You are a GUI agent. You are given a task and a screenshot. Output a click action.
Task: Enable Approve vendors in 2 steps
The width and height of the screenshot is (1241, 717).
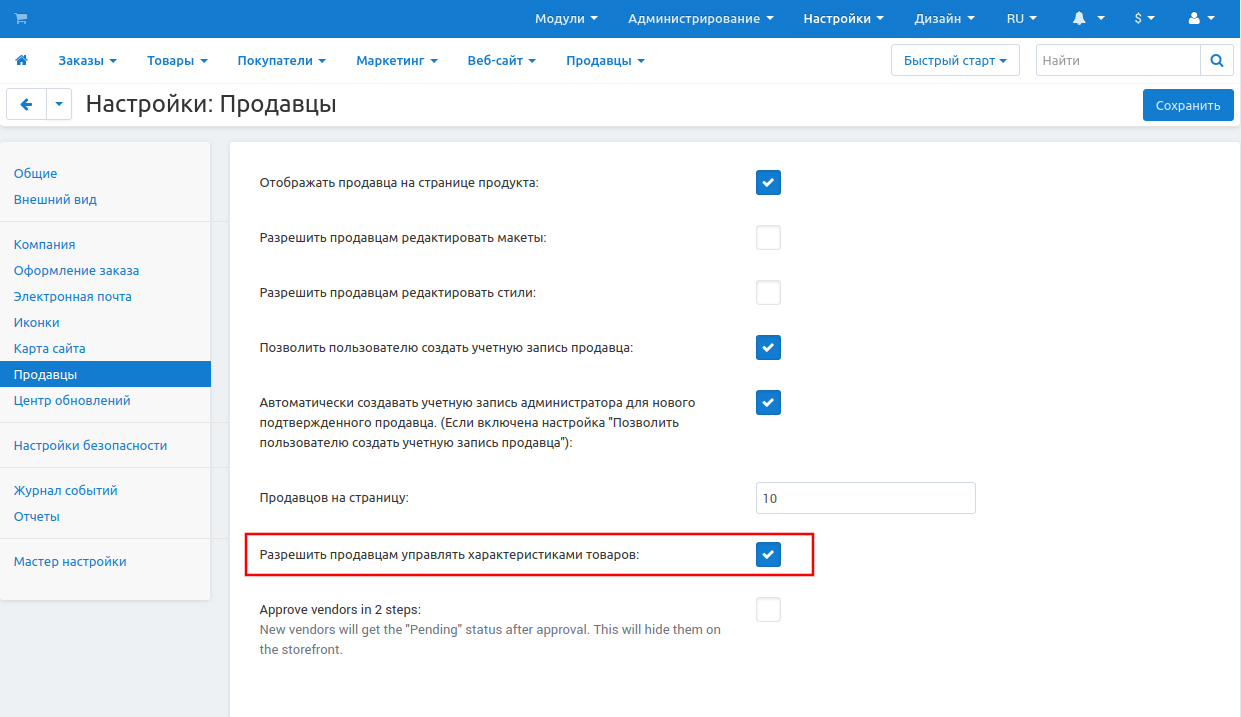click(x=768, y=609)
